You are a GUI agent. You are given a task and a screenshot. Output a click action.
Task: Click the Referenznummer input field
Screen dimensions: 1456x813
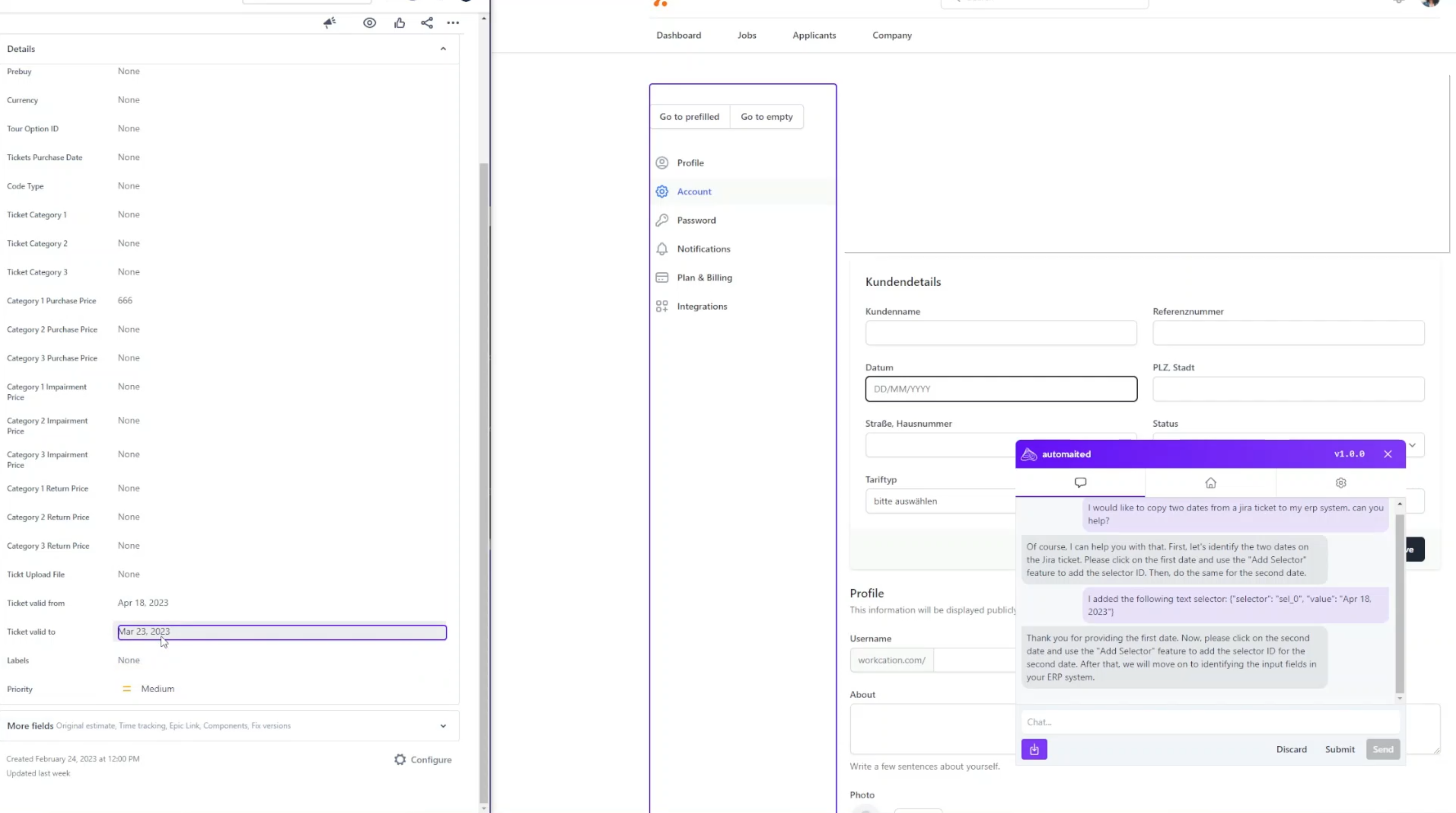(x=1288, y=333)
